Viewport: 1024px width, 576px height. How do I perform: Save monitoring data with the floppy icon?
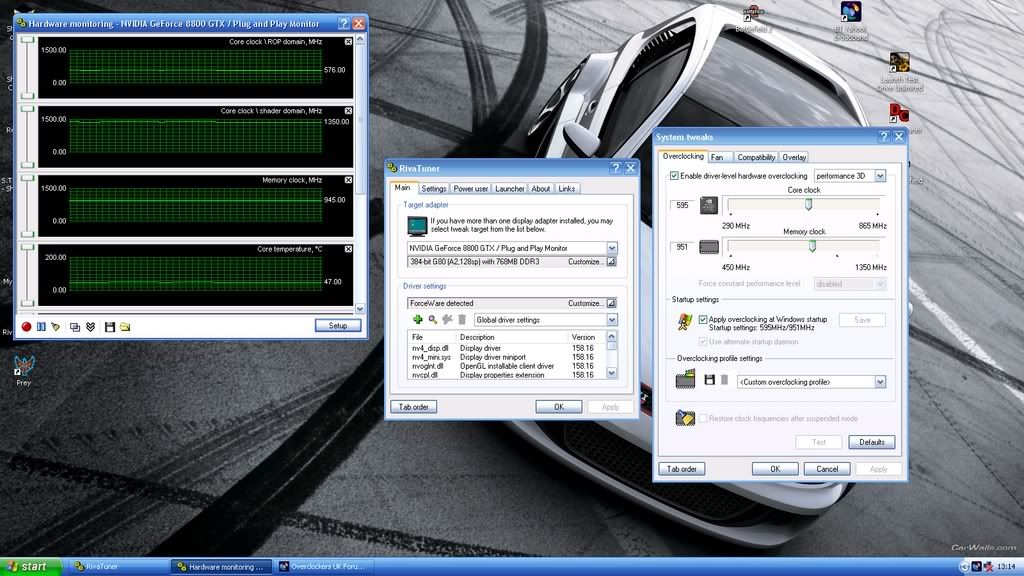pos(110,327)
